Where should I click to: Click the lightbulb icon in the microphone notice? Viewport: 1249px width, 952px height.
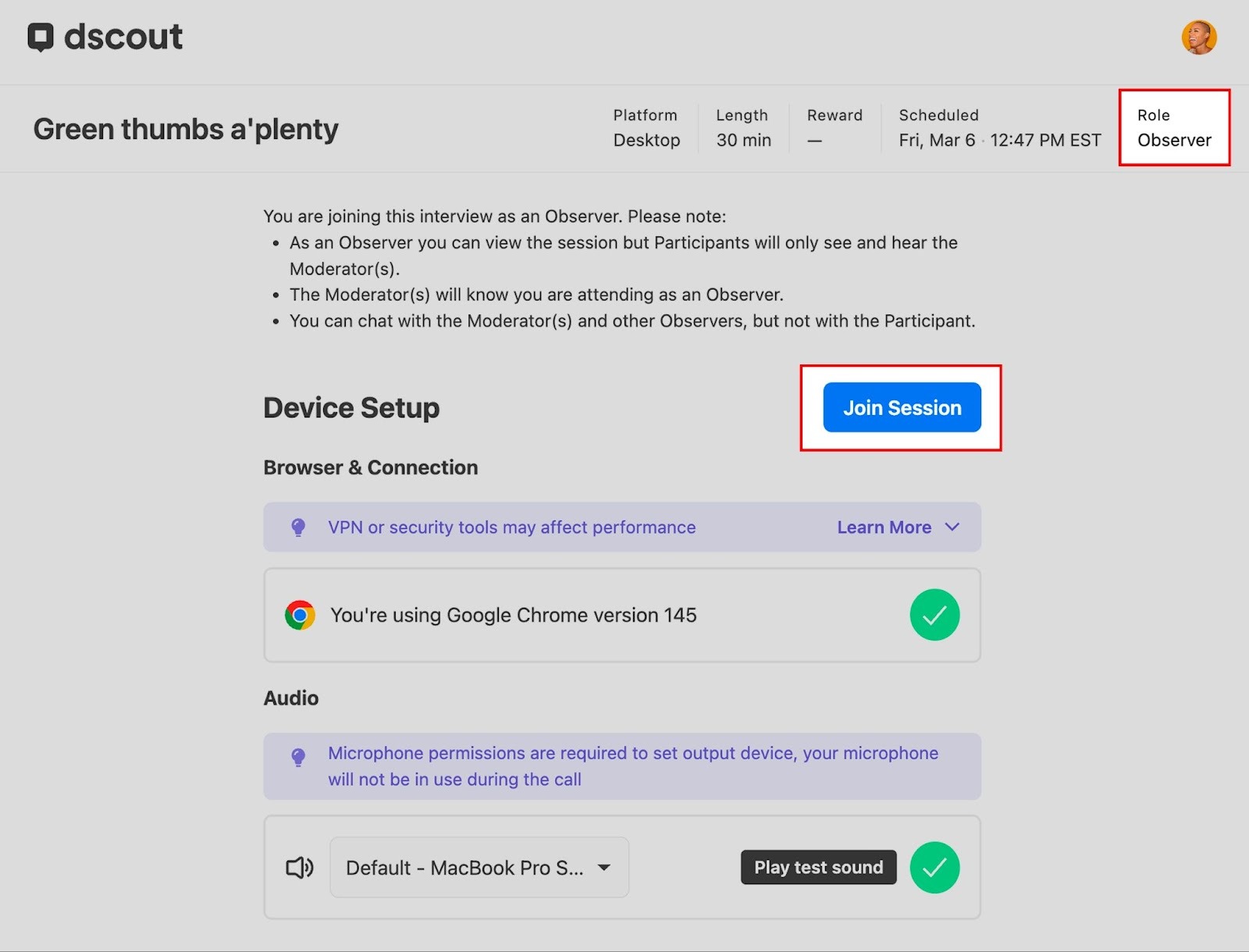click(298, 757)
